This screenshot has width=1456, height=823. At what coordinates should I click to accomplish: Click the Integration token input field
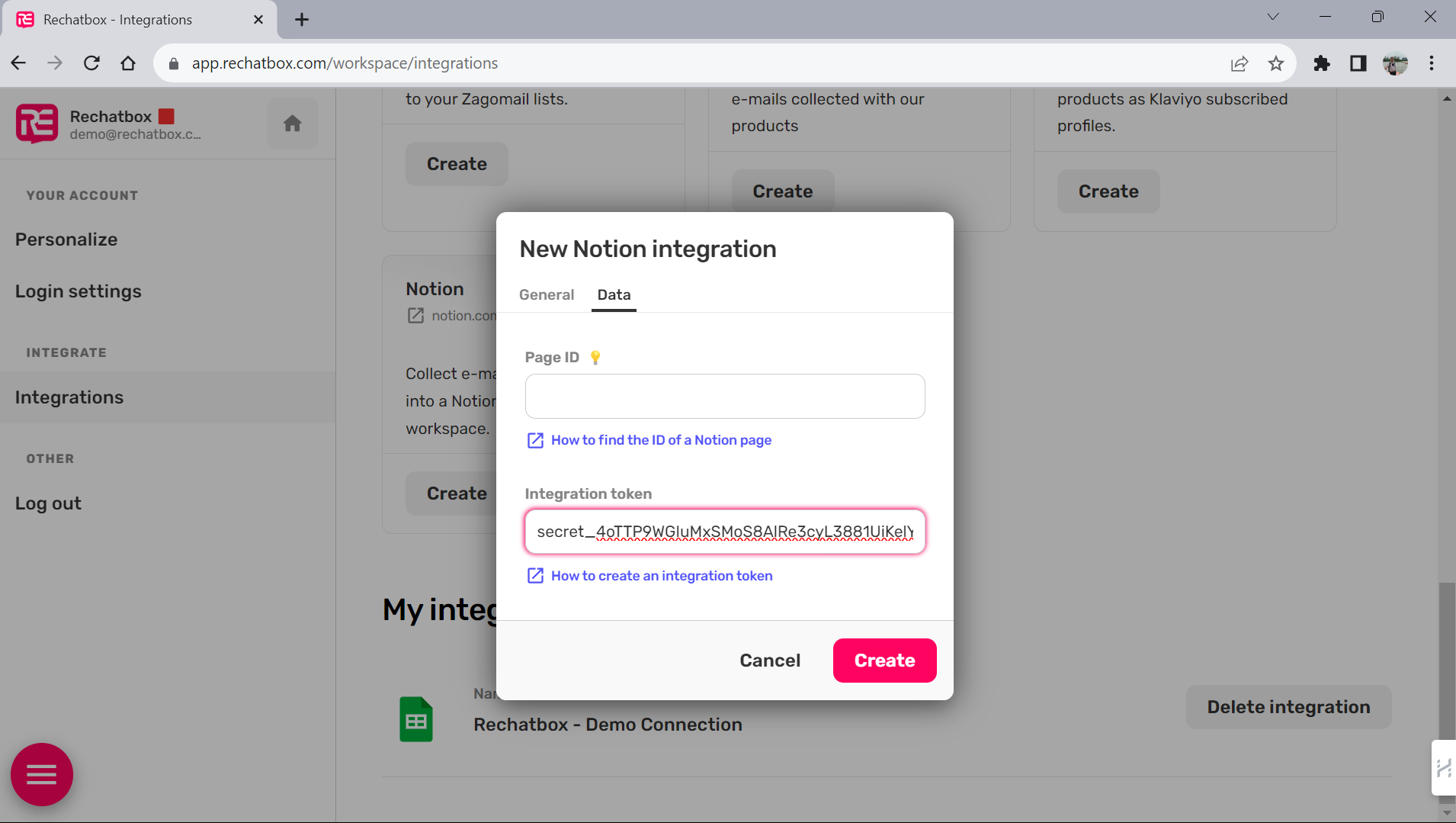(725, 532)
